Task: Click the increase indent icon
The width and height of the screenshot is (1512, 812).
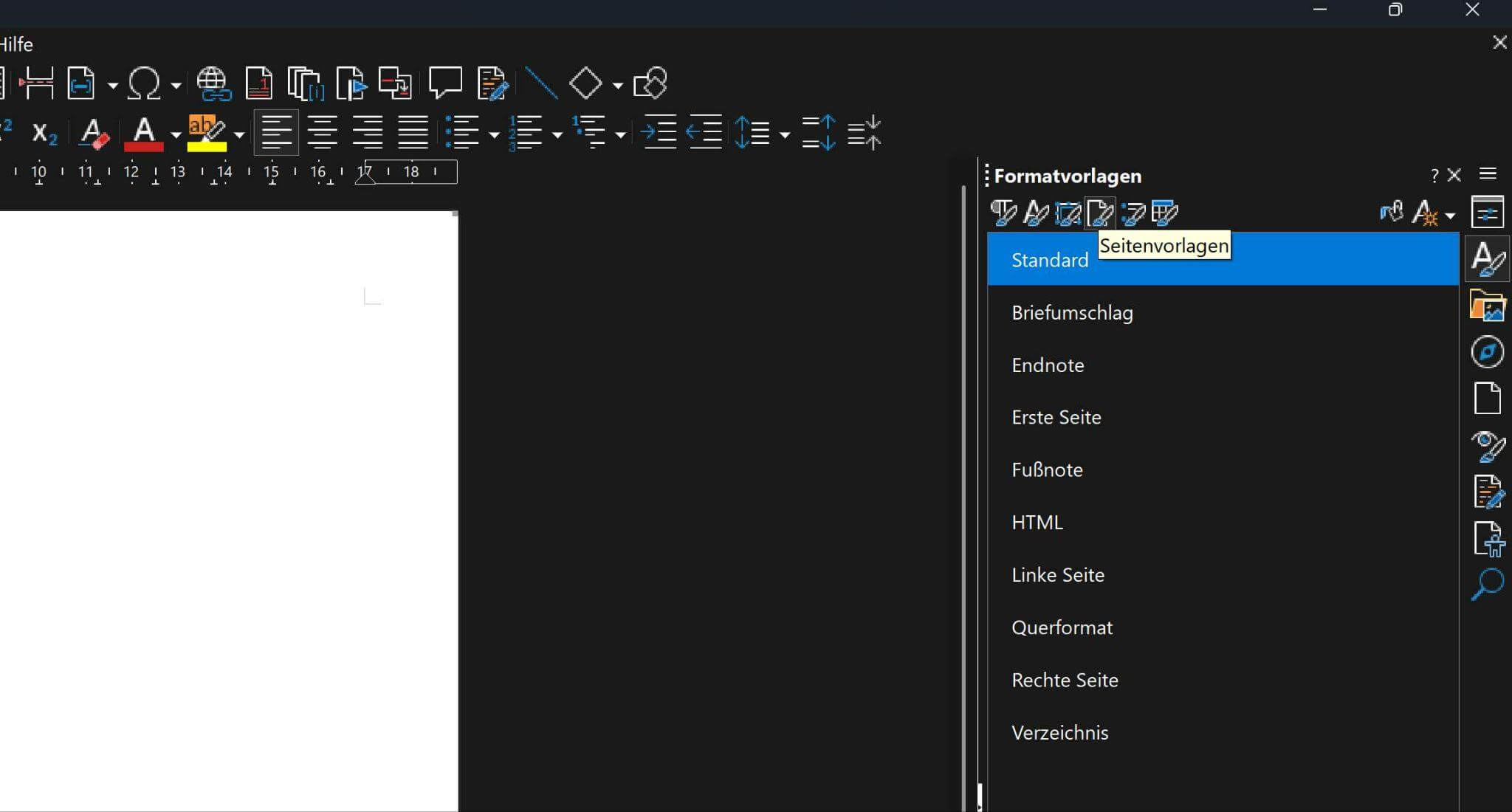Action: (659, 133)
